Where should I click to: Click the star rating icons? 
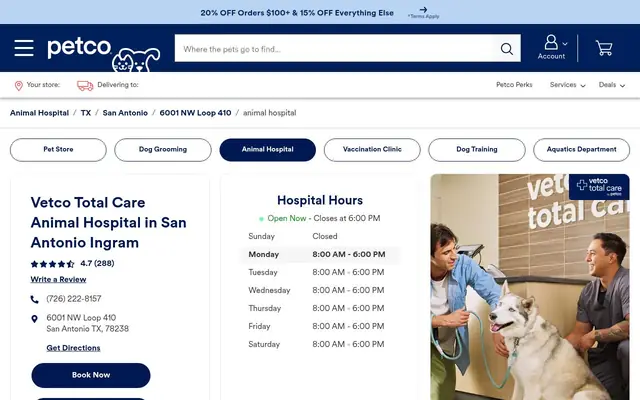[x=52, y=264]
